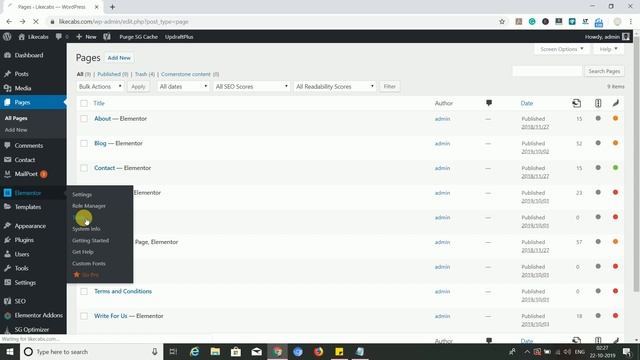Select Settings in Elementor flyout
The height and width of the screenshot is (360, 640).
(82, 195)
